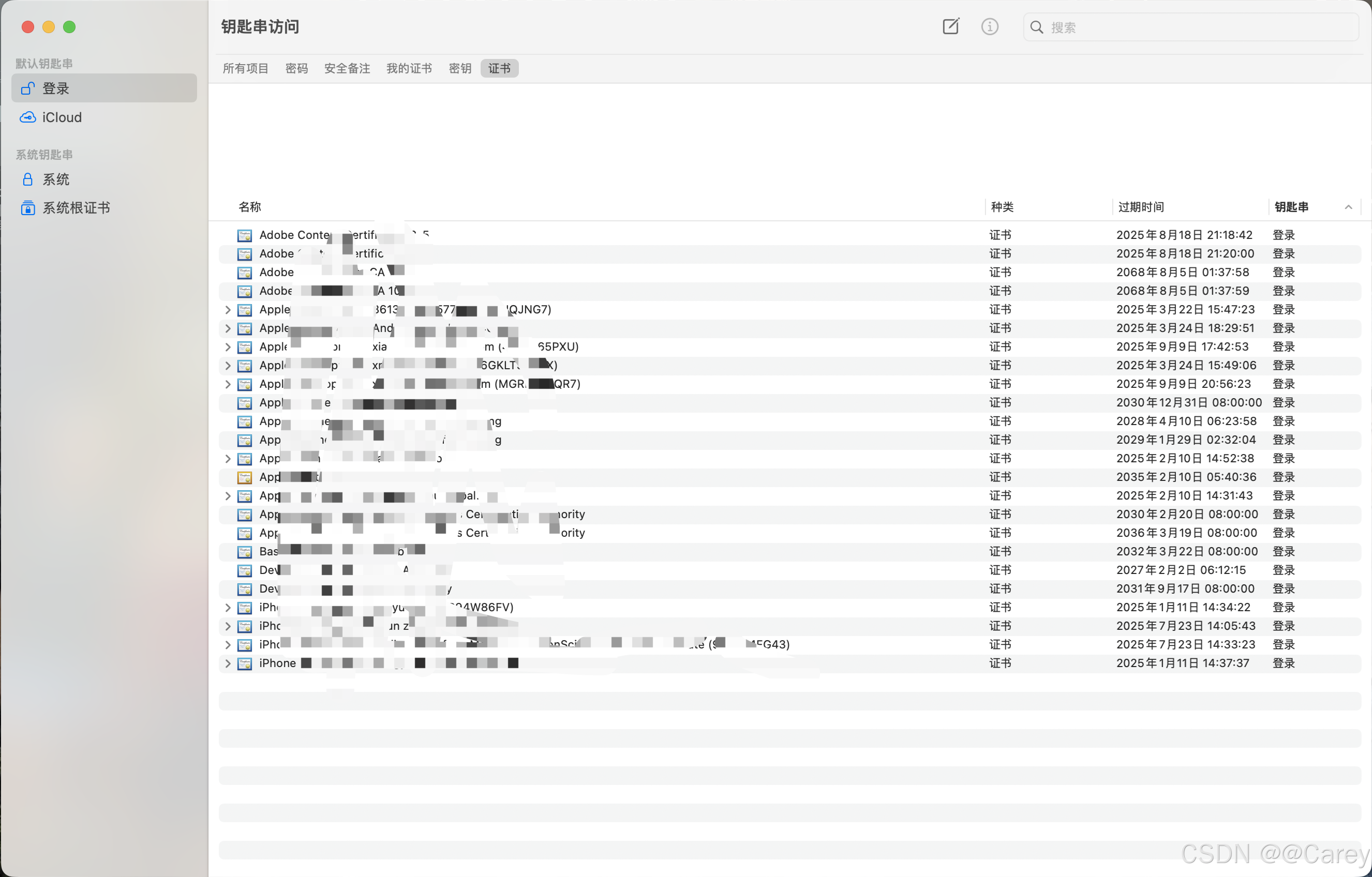Select the 系统 keychain lock icon
The image size is (1372, 877).
27,179
